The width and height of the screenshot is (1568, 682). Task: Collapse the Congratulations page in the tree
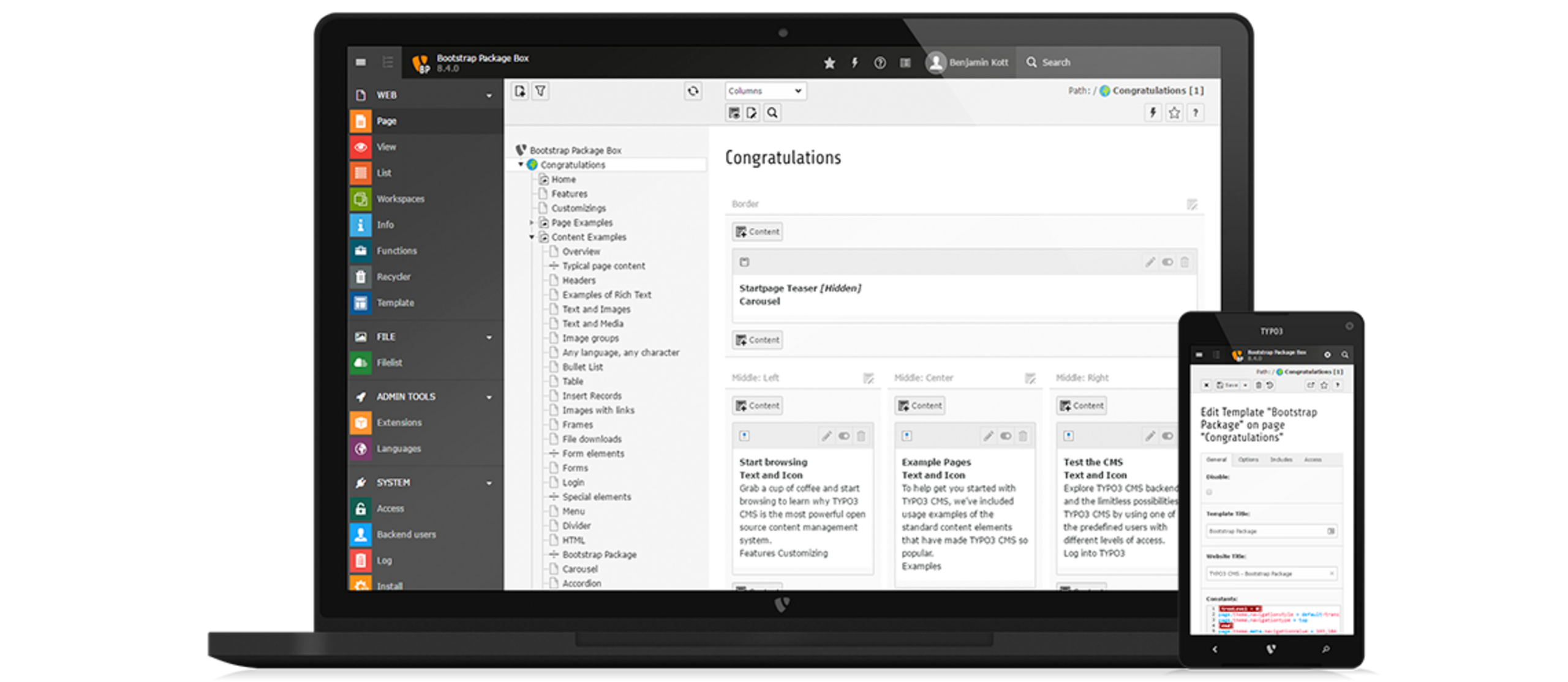pyautogui.click(x=519, y=164)
